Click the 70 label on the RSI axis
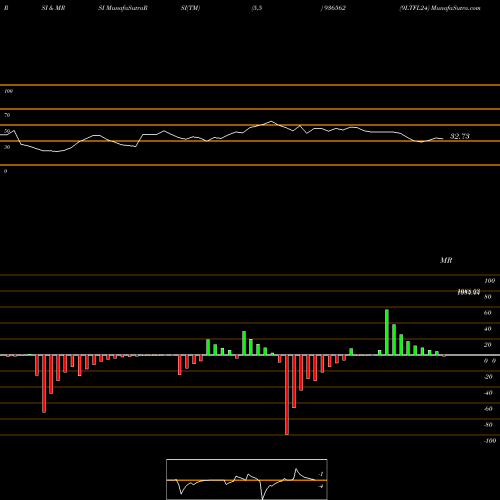The height and width of the screenshot is (500, 500). 7,115
